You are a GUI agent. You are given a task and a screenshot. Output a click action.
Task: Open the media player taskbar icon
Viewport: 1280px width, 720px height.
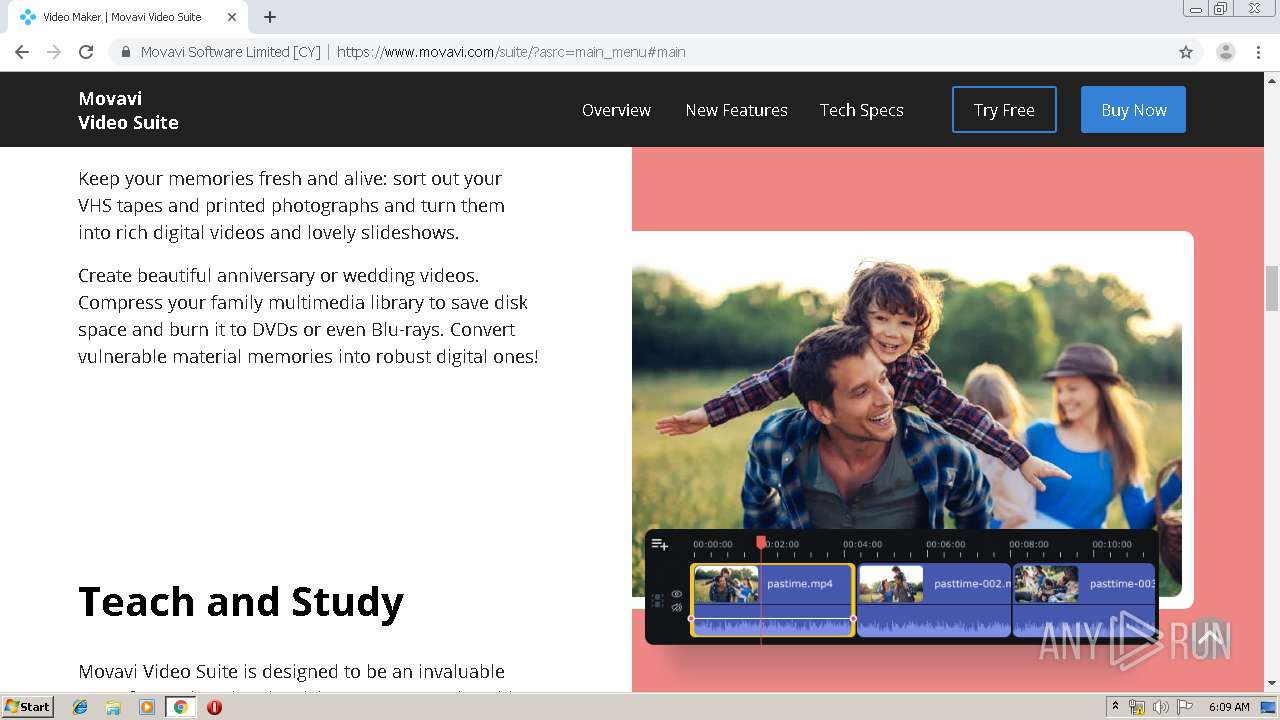tap(147, 707)
